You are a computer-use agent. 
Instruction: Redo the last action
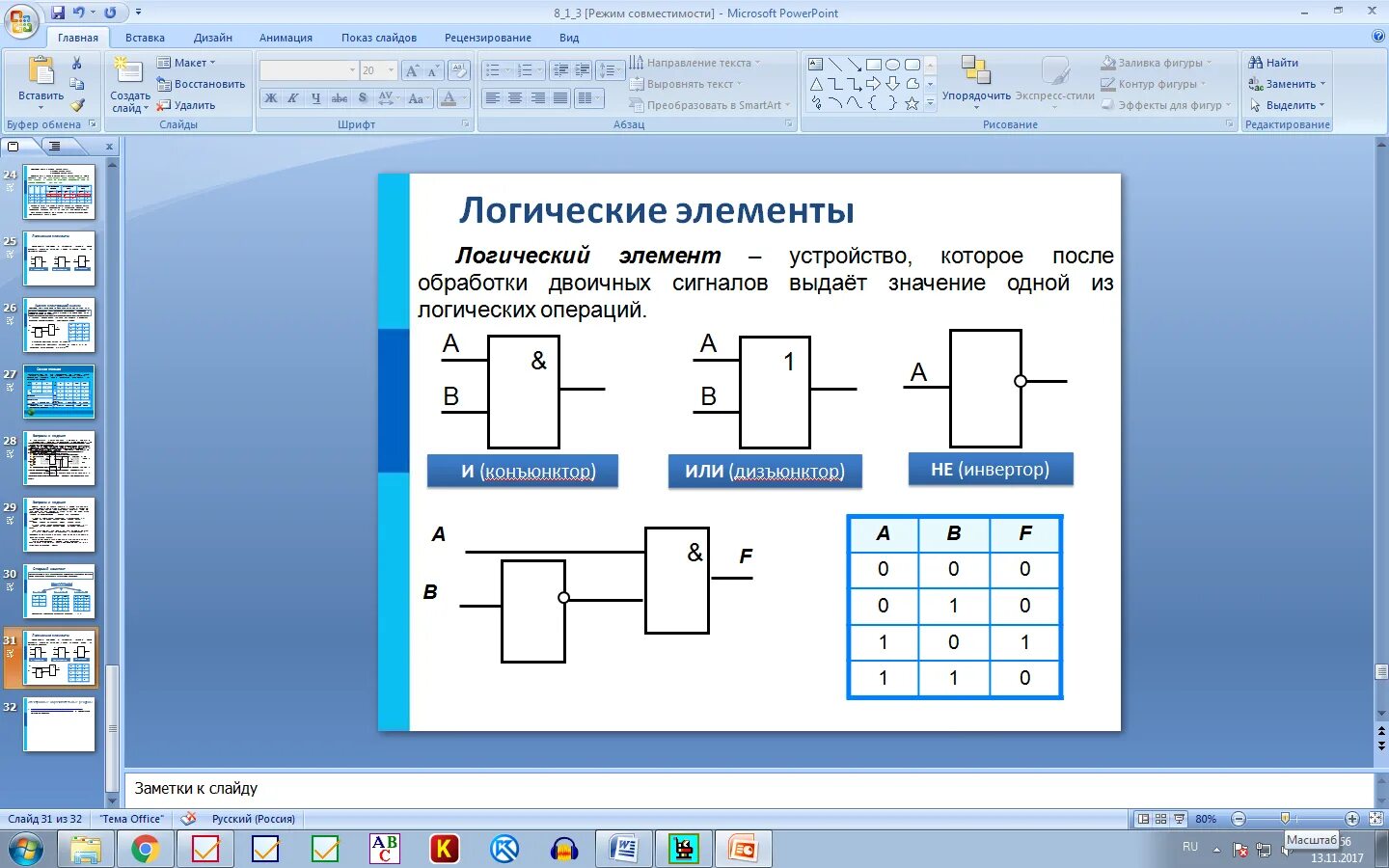[x=110, y=13]
